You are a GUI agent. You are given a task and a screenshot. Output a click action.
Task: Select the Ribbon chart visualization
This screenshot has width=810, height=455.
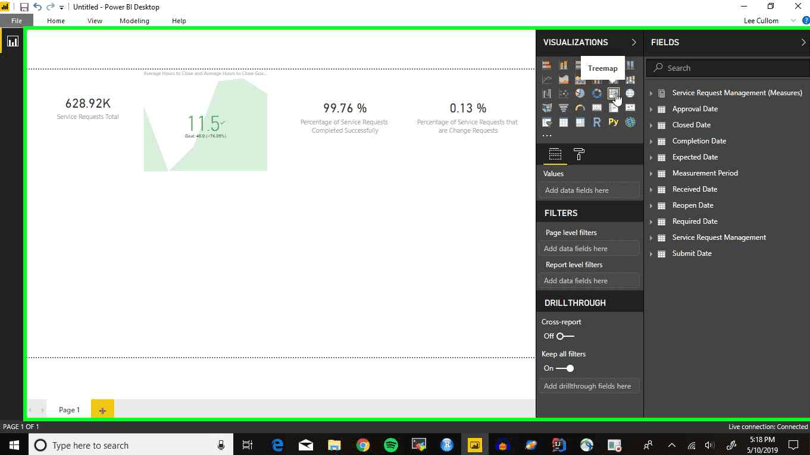coord(630,80)
